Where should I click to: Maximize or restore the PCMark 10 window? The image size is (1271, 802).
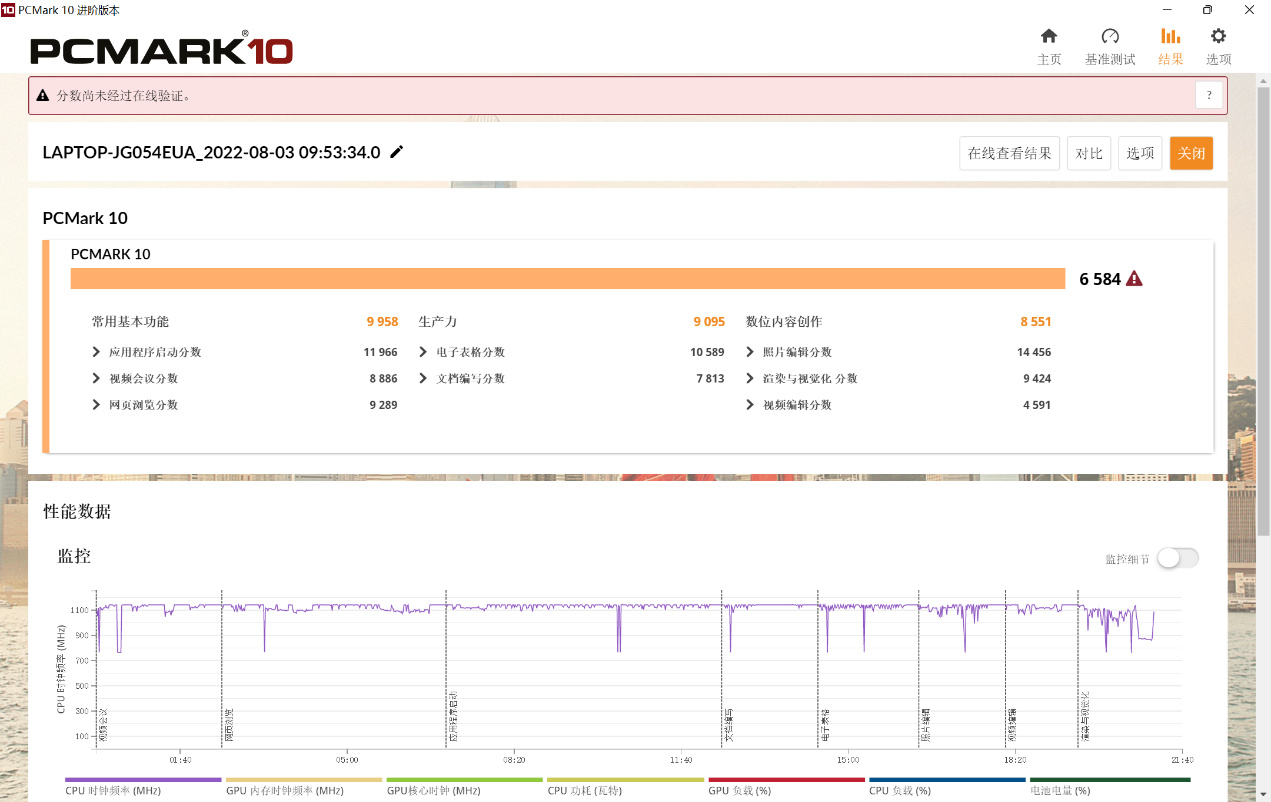coord(1207,9)
